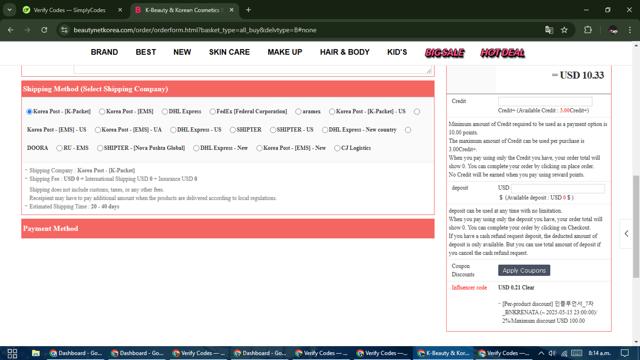Screen dimensions: 640x360
Task: Open the Windows notification center
Action: tap(625, 353)
